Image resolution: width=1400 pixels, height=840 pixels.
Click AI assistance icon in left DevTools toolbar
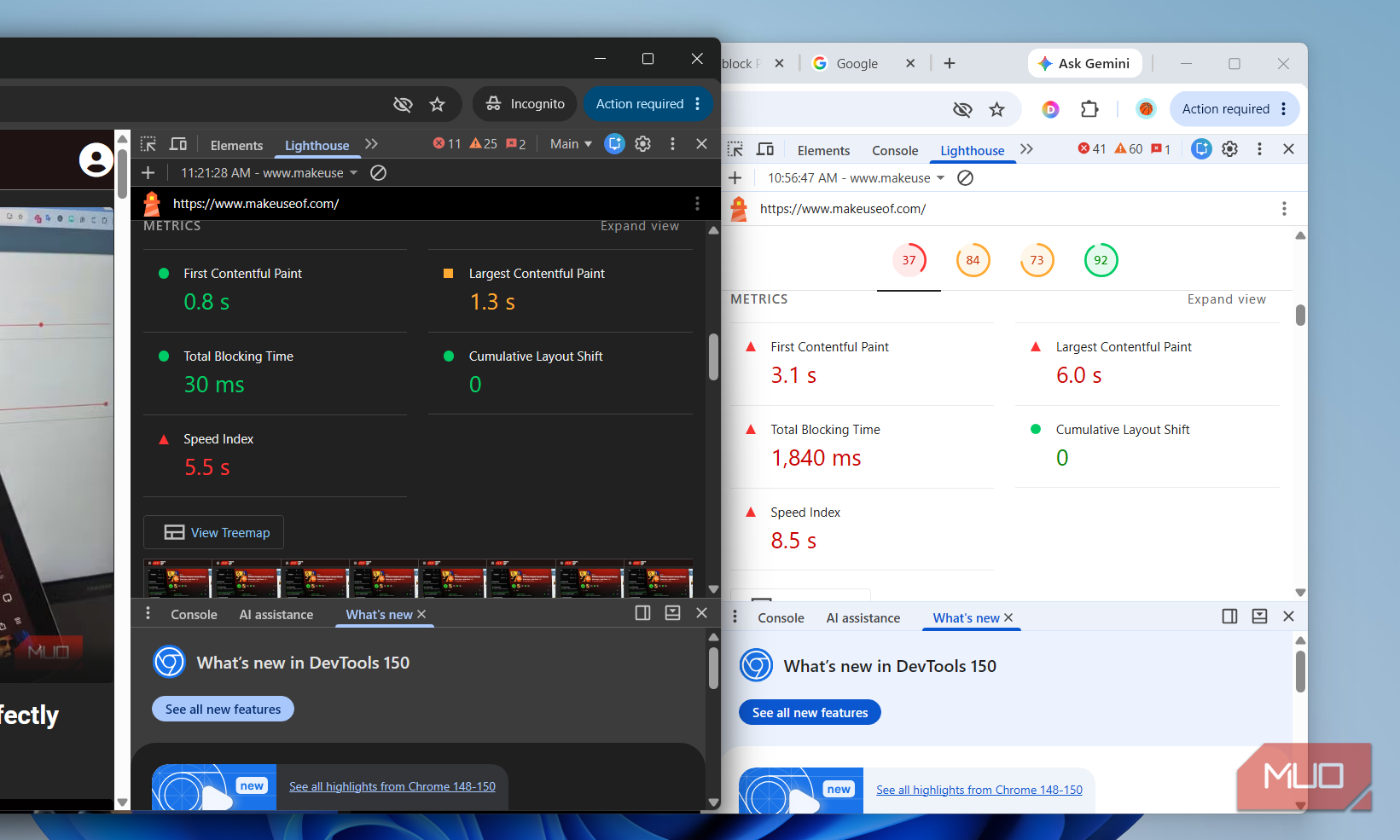[614, 144]
